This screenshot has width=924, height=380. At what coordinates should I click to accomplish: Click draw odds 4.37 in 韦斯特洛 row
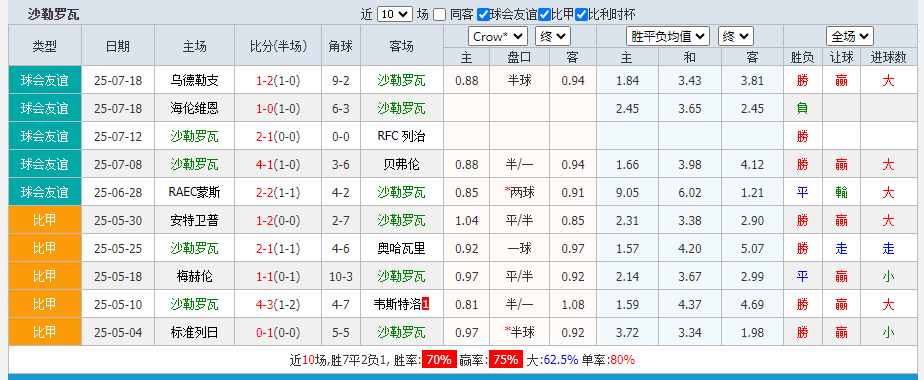[x=689, y=305]
